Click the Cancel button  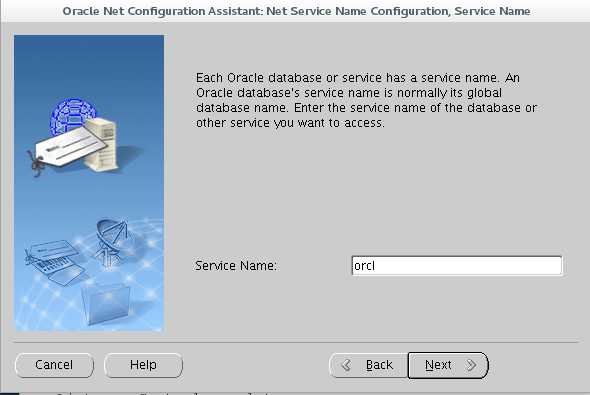[54, 365]
